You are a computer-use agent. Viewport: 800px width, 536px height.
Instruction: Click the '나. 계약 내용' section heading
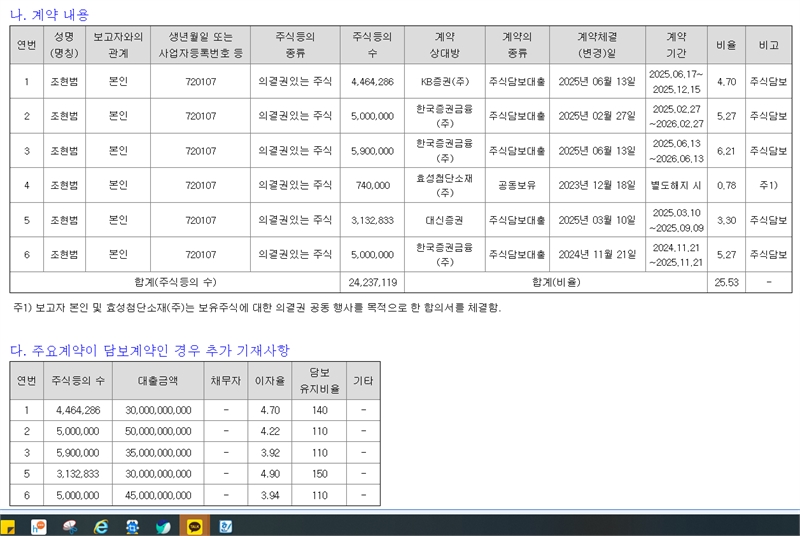click(48, 14)
